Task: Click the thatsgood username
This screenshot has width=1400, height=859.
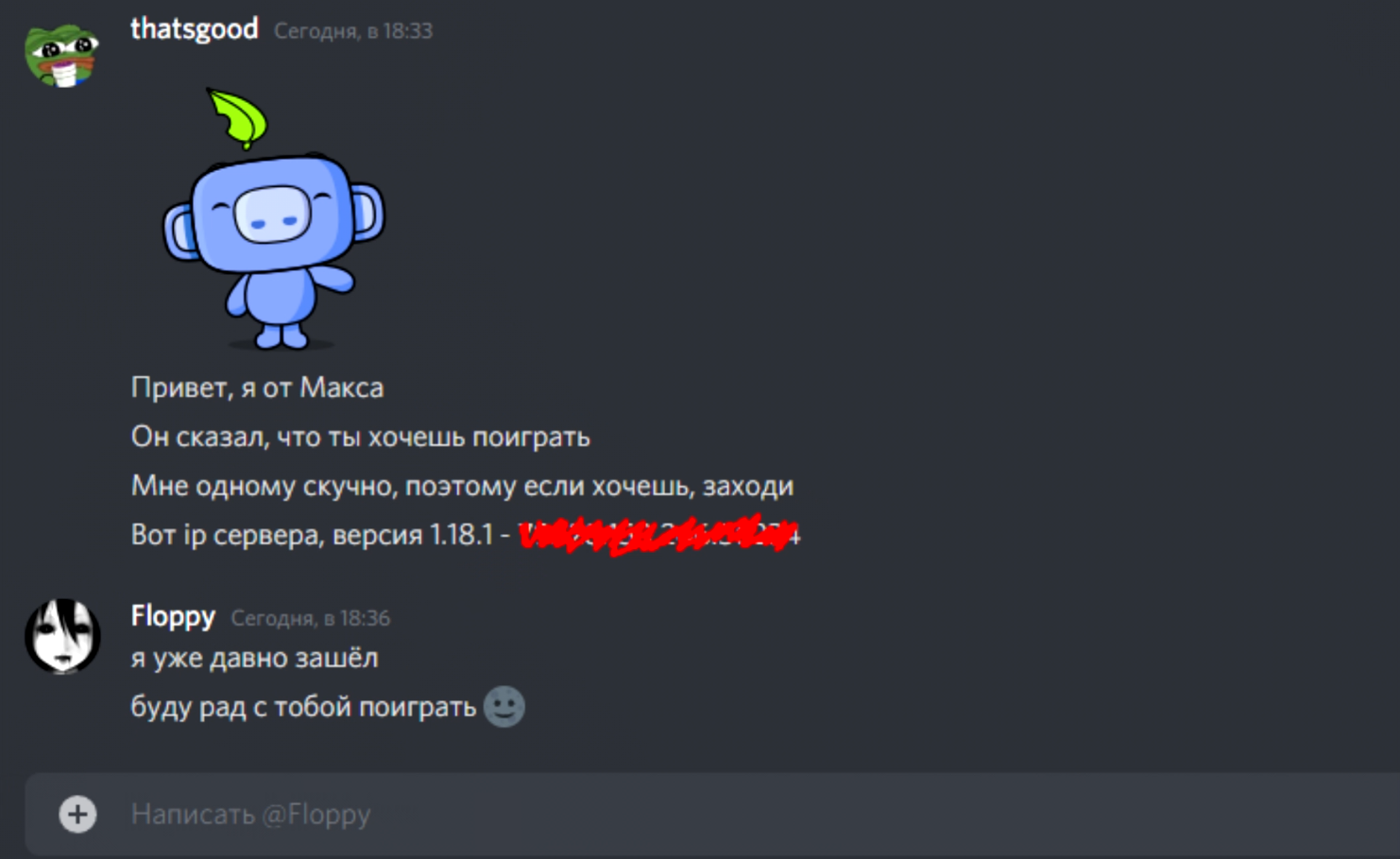Action: pos(195,29)
